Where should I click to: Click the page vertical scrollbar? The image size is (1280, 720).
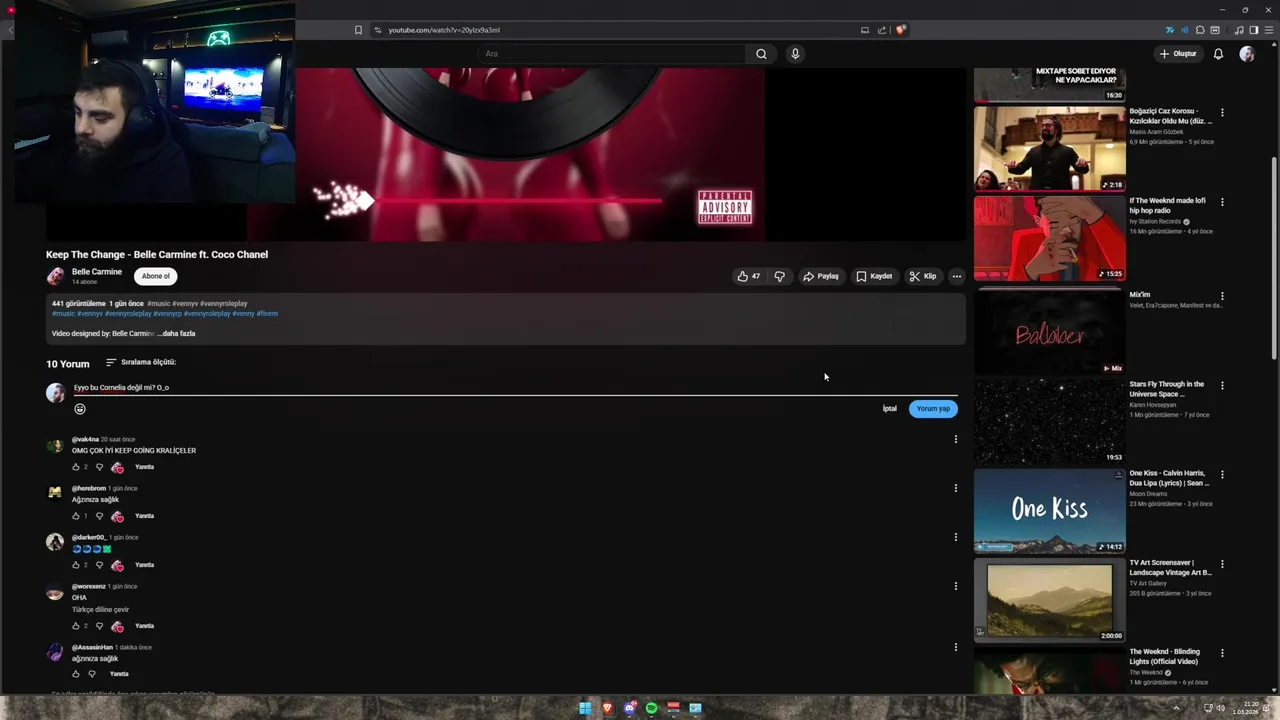point(1274,258)
